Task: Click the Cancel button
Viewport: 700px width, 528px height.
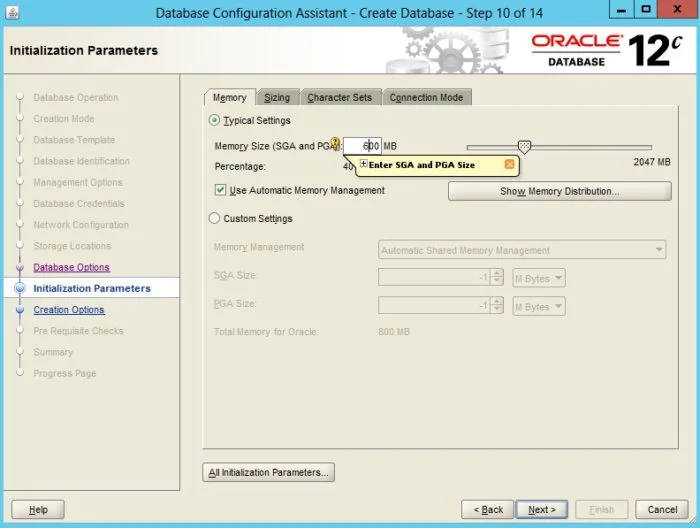Action: (x=662, y=509)
